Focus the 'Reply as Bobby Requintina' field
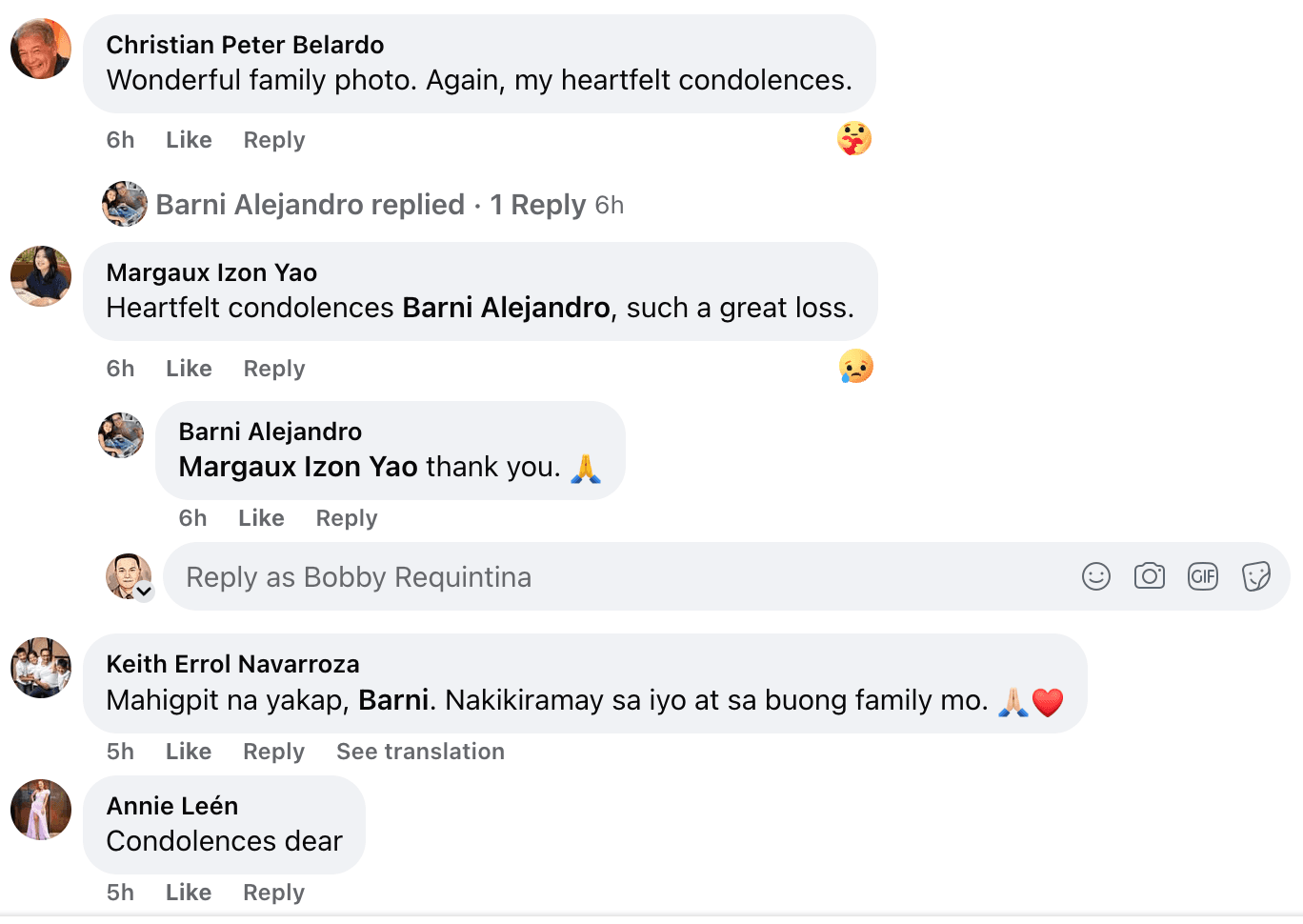This screenshot has width=1303, height=924. coord(619,577)
